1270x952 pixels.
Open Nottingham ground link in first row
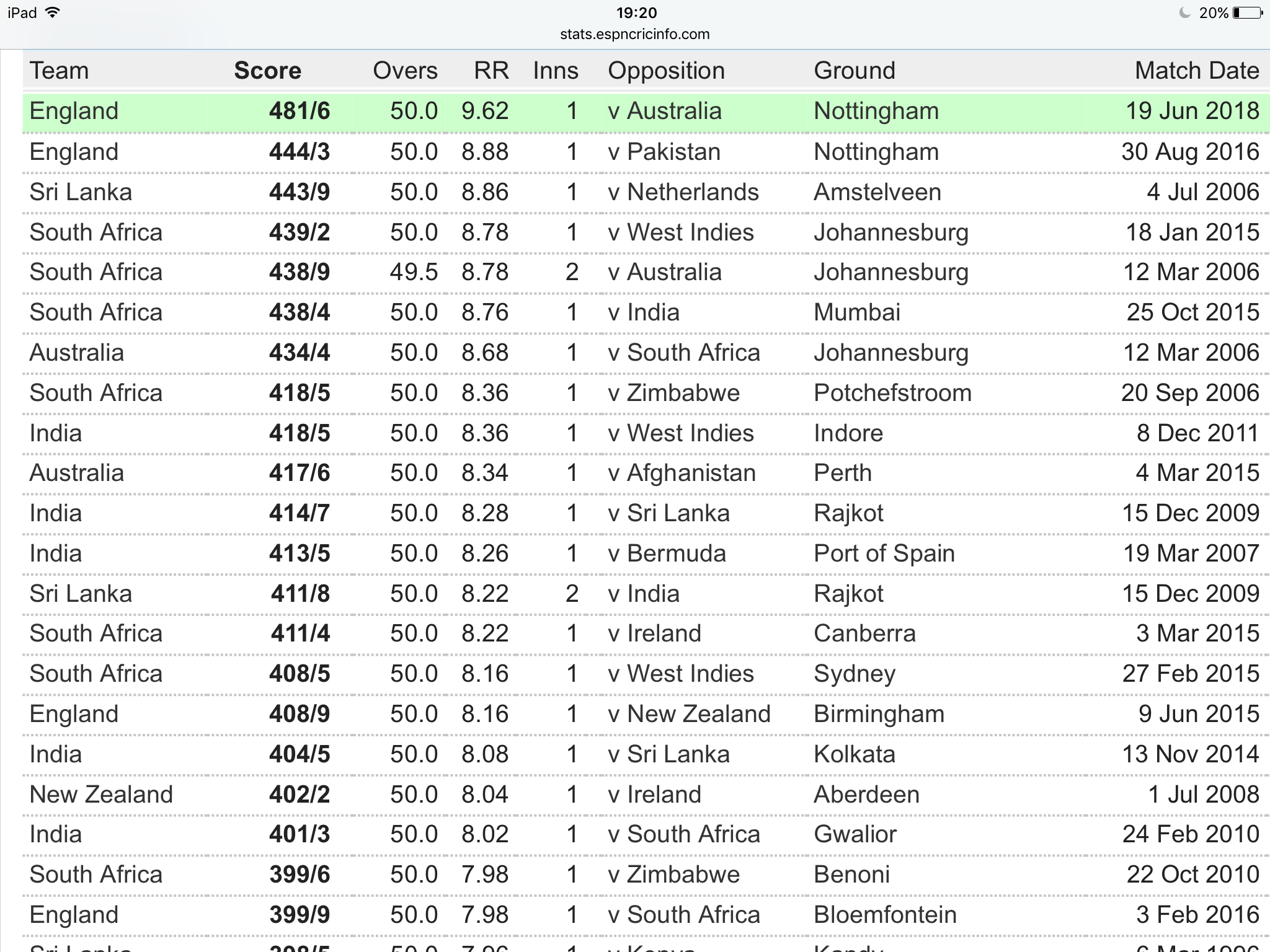coord(876,112)
